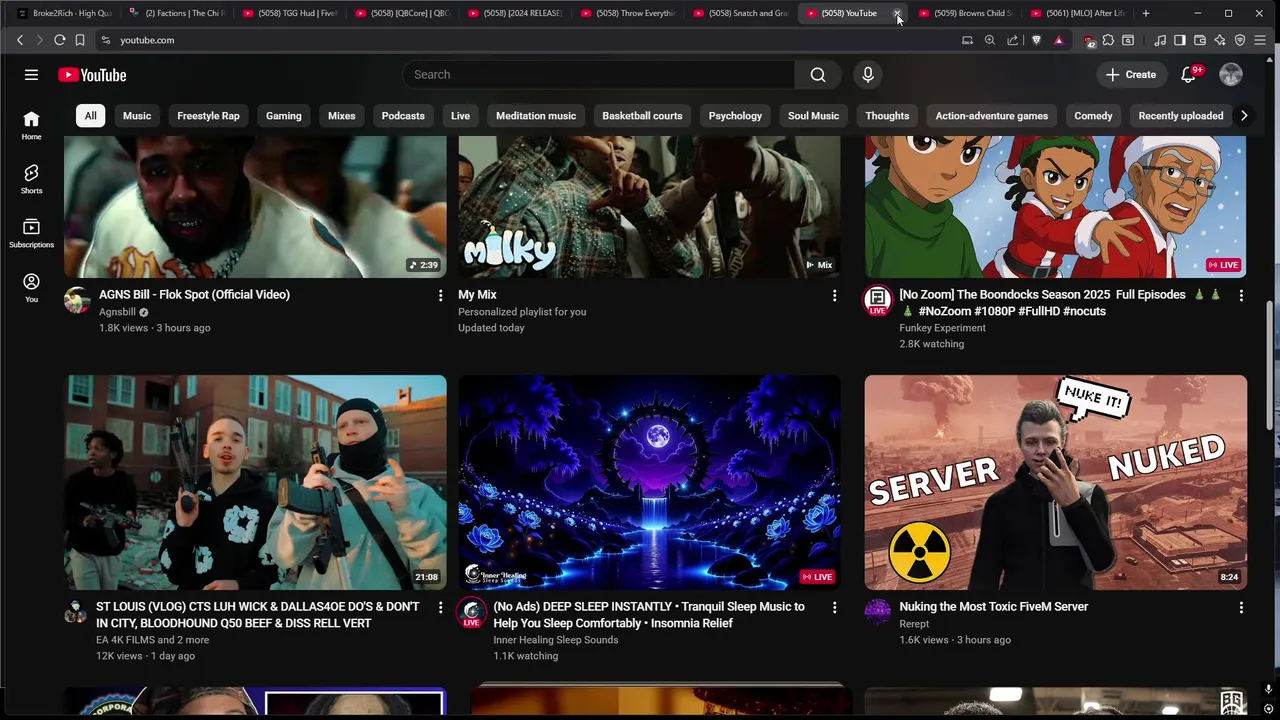This screenshot has height=720, width=1280.
Task: Open the browser extensions puzzle icon
Action: click(x=1108, y=40)
